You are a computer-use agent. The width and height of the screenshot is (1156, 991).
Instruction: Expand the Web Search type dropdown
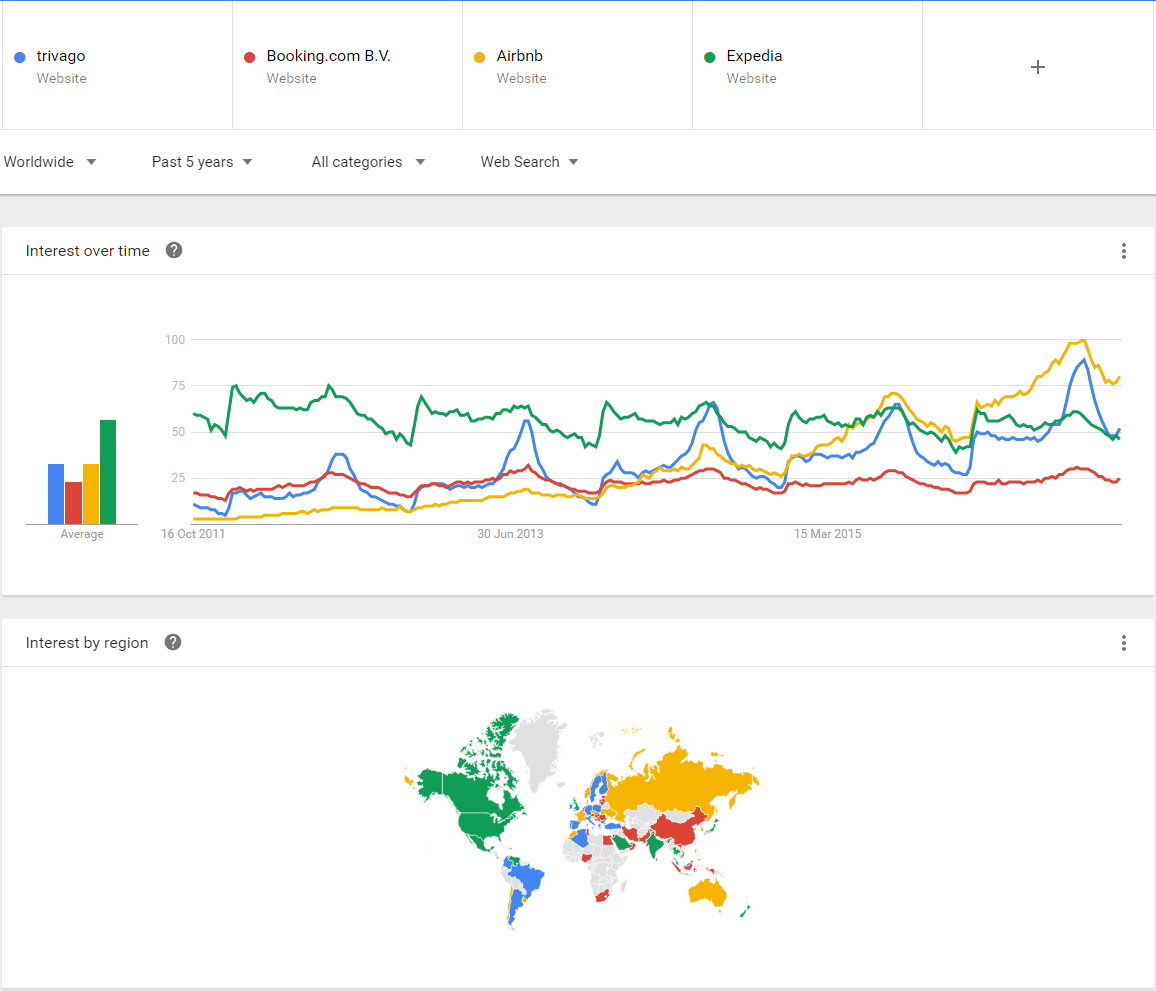pyautogui.click(x=529, y=162)
